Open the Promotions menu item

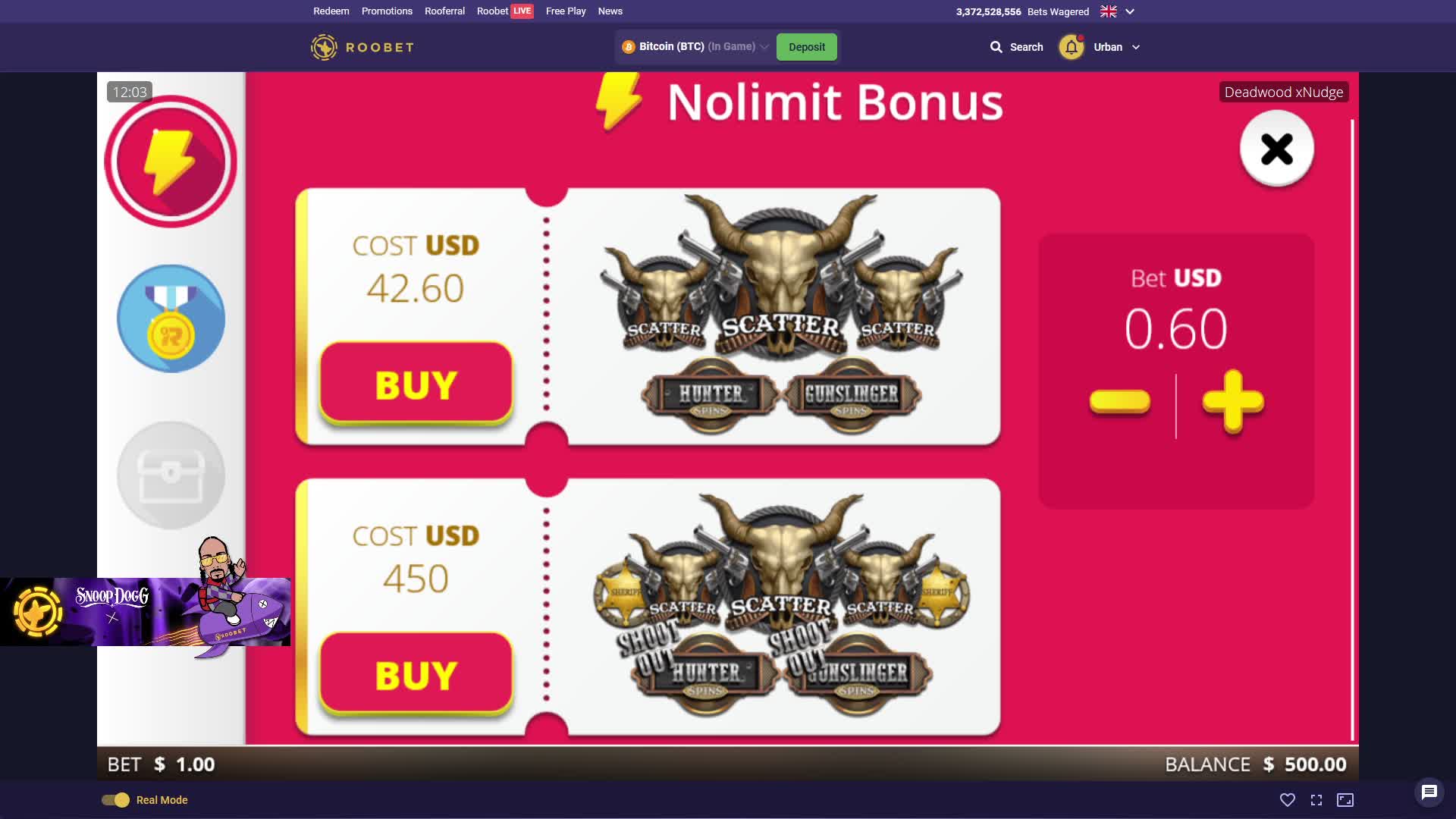click(387, 11)
